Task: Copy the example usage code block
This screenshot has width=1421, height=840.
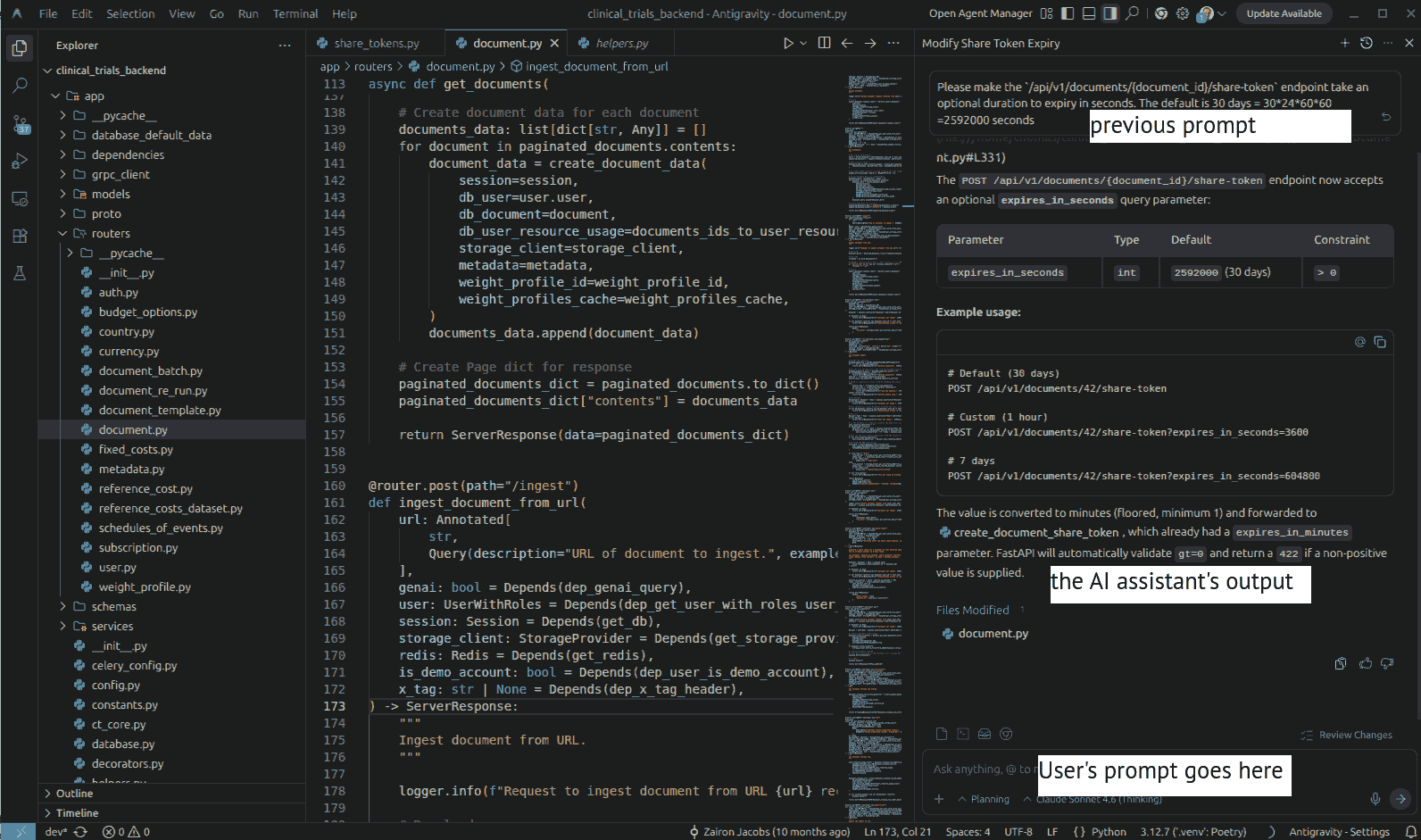Action: click(x=1380, y=342)
